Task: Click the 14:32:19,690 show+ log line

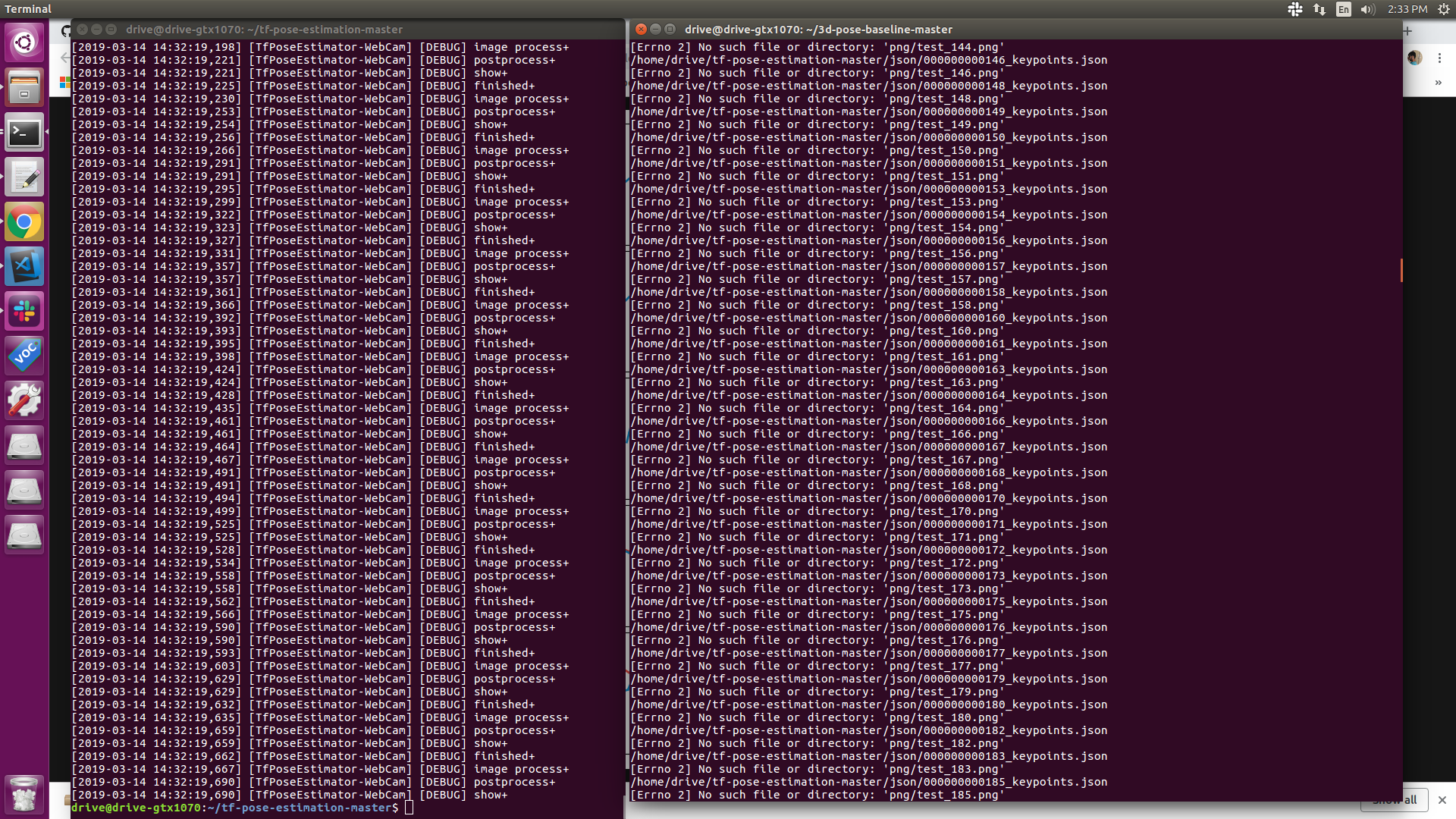Action: pyautogui.click(x=290, y=795)
